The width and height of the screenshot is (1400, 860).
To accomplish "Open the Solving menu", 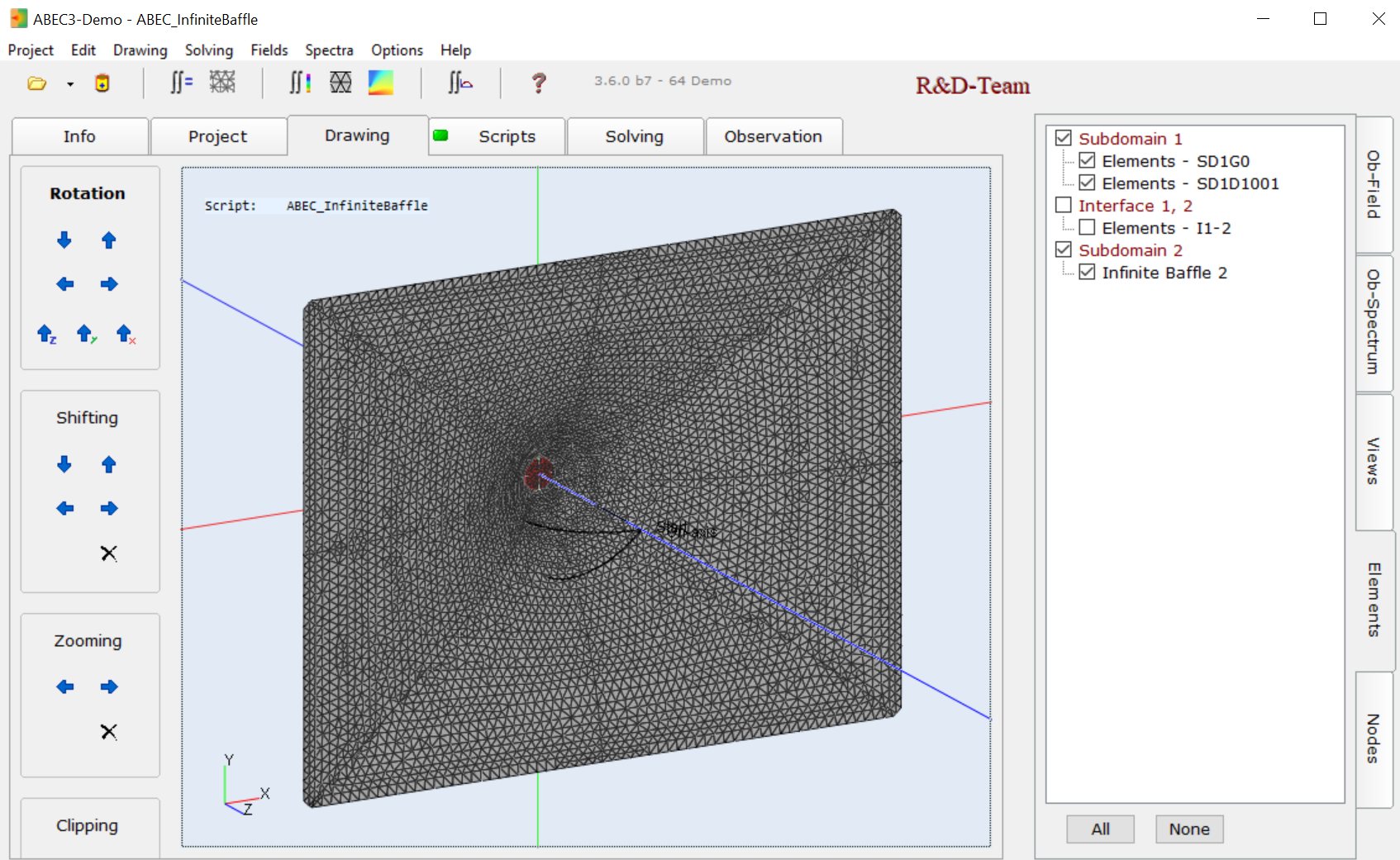I will [x=209, y=50].
